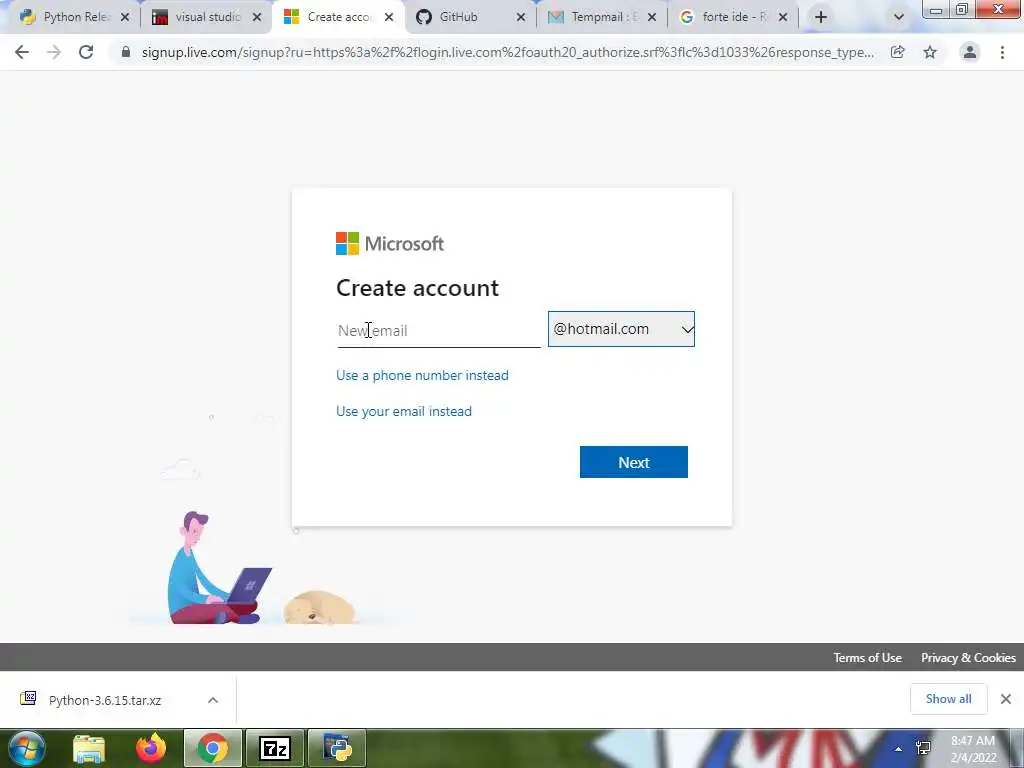Go back to the previous page
1024x768 pixels.
(22, 52)
